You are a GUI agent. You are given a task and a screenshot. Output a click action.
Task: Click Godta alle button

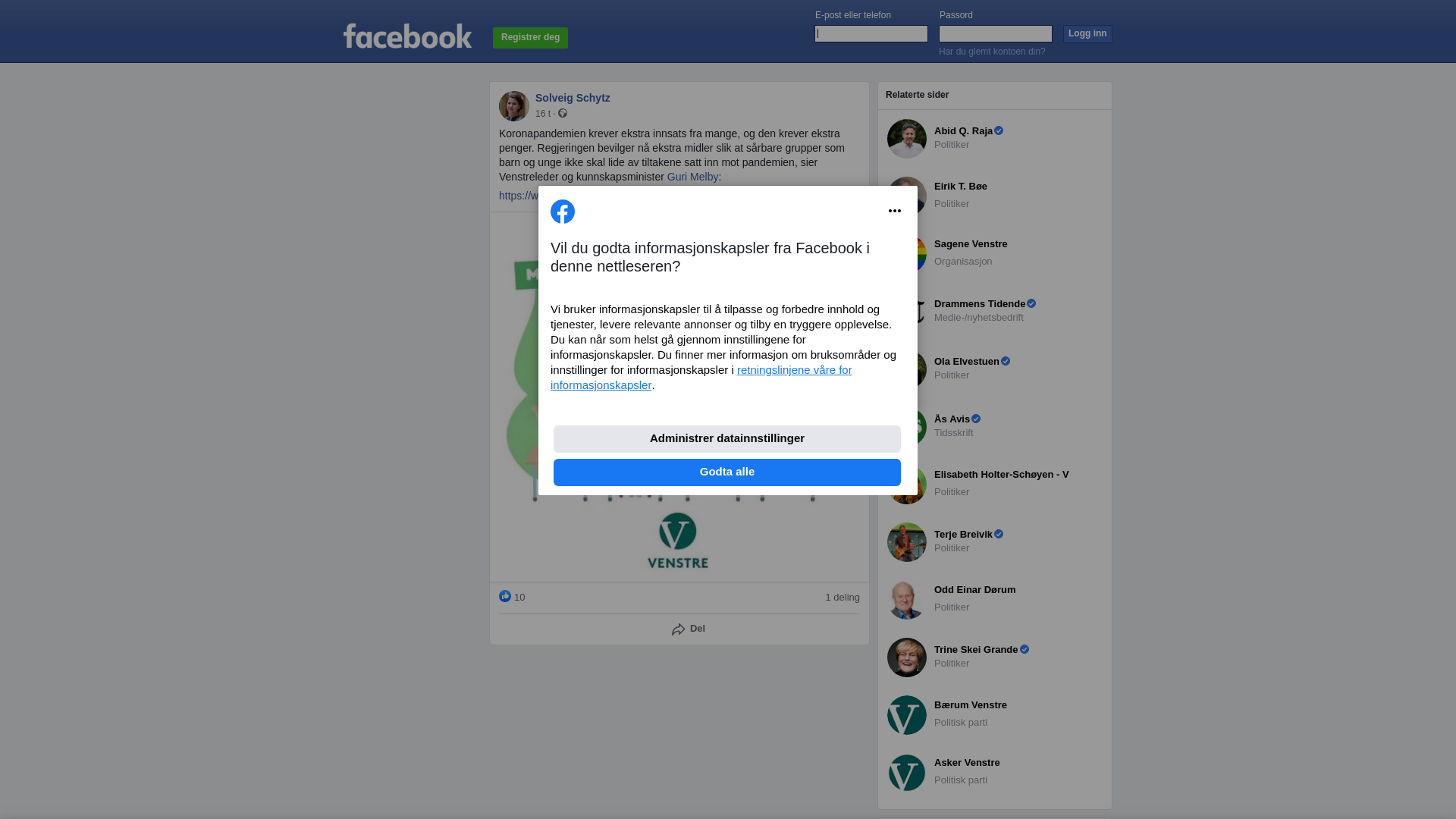click(727, 472)
